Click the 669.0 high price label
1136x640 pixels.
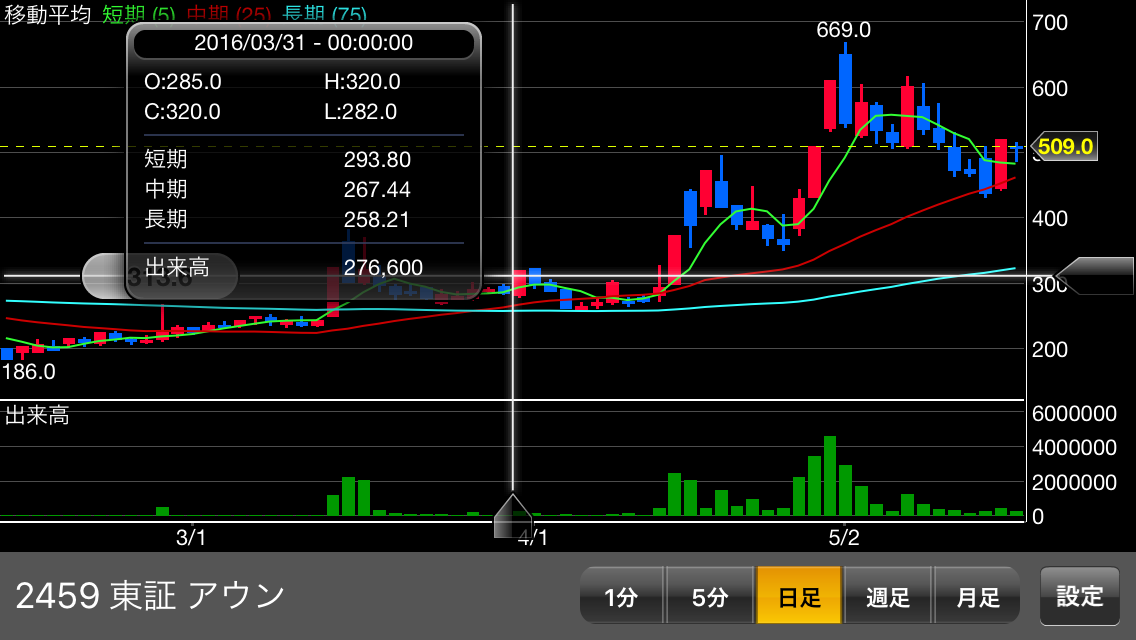pos(843,30)
